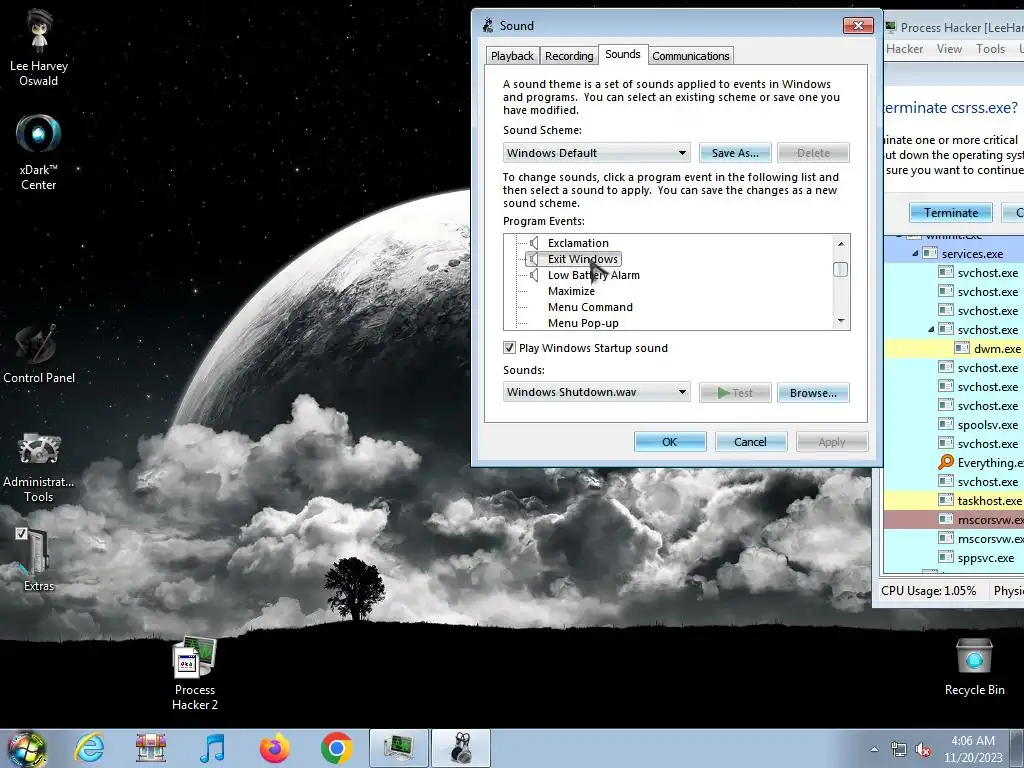Select the spoolsv.exe process row
Screen dimensions: 1024x768
954,424
